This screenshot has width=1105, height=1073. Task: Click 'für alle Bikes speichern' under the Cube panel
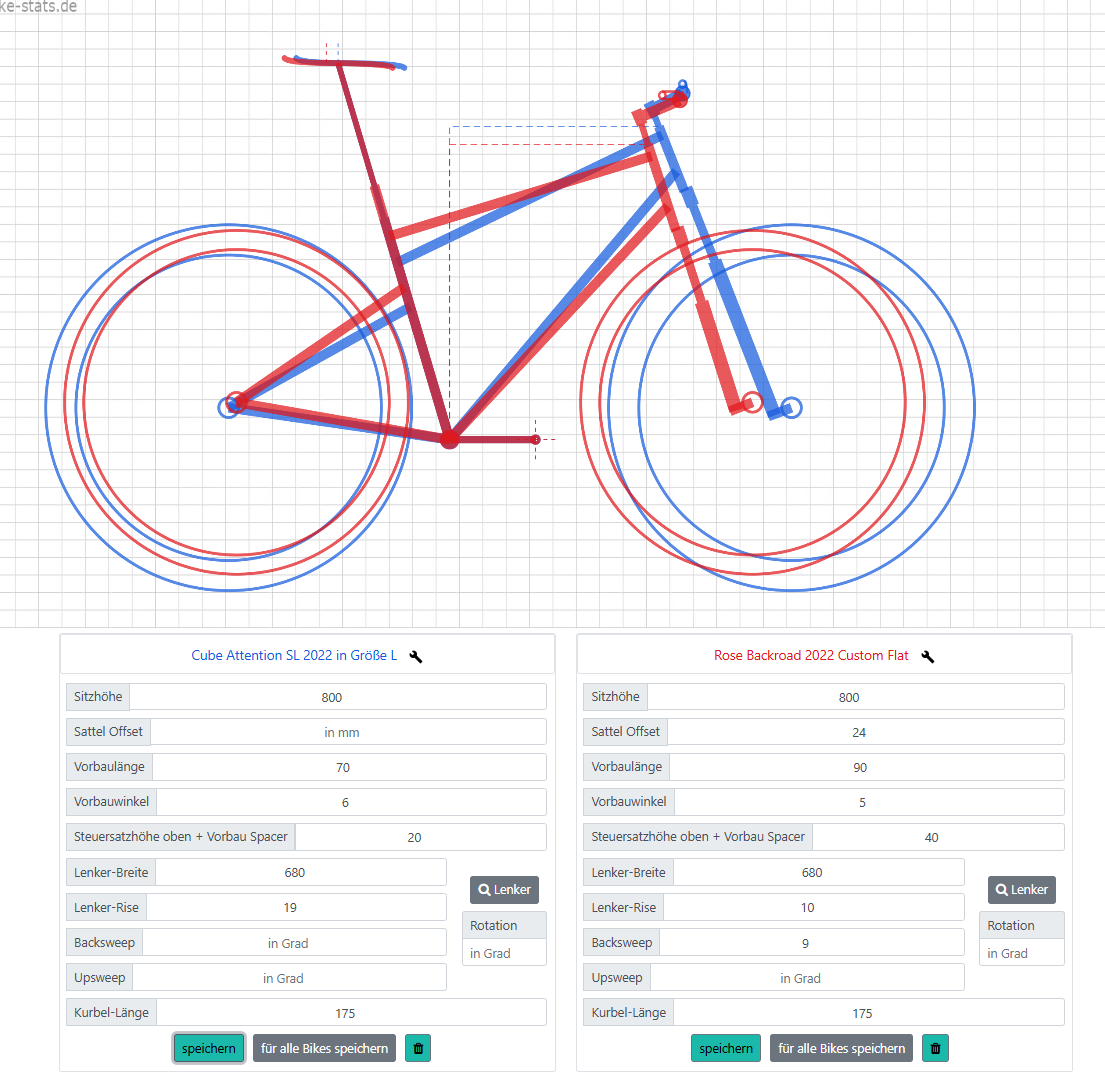tap(324, 1048)
